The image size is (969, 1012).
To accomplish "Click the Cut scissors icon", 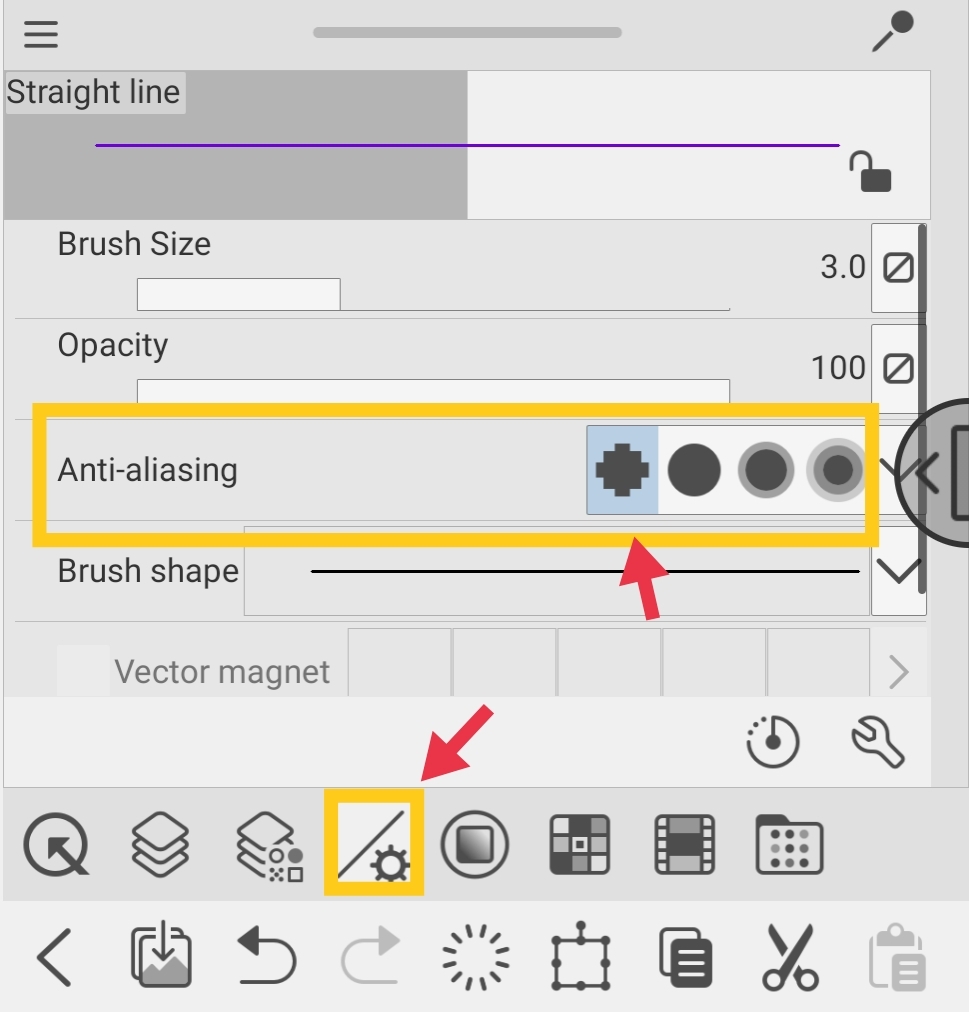I will [x=791, y=957].
